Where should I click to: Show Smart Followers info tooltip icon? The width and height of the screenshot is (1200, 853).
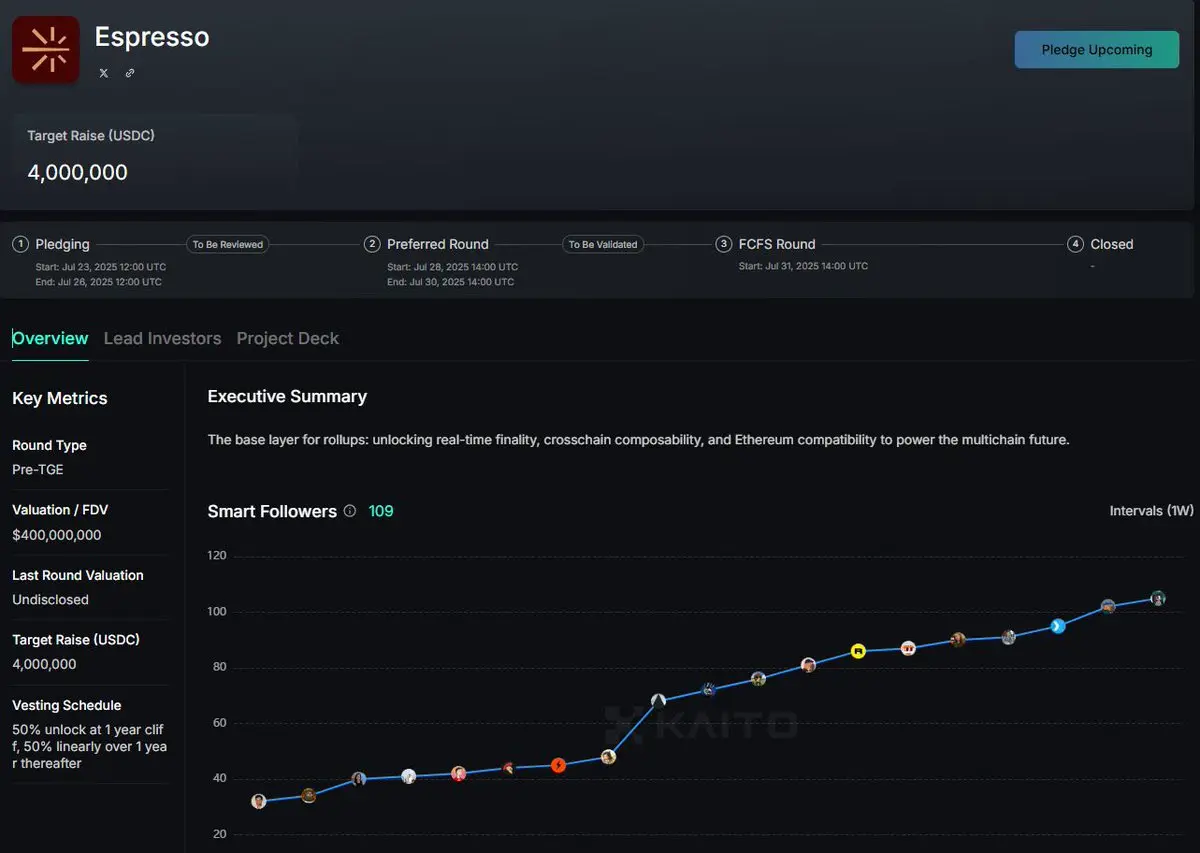click(x=350, y=511)
